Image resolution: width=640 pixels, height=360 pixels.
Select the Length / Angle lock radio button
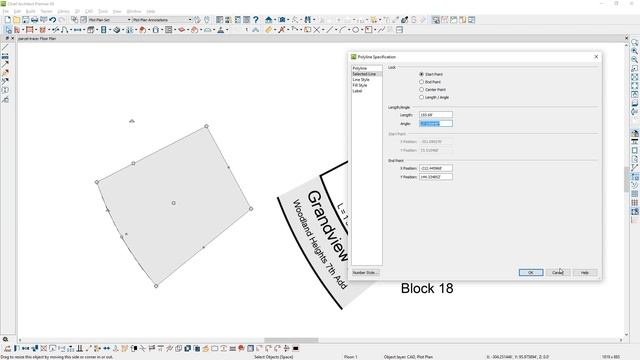coord(422,97)
